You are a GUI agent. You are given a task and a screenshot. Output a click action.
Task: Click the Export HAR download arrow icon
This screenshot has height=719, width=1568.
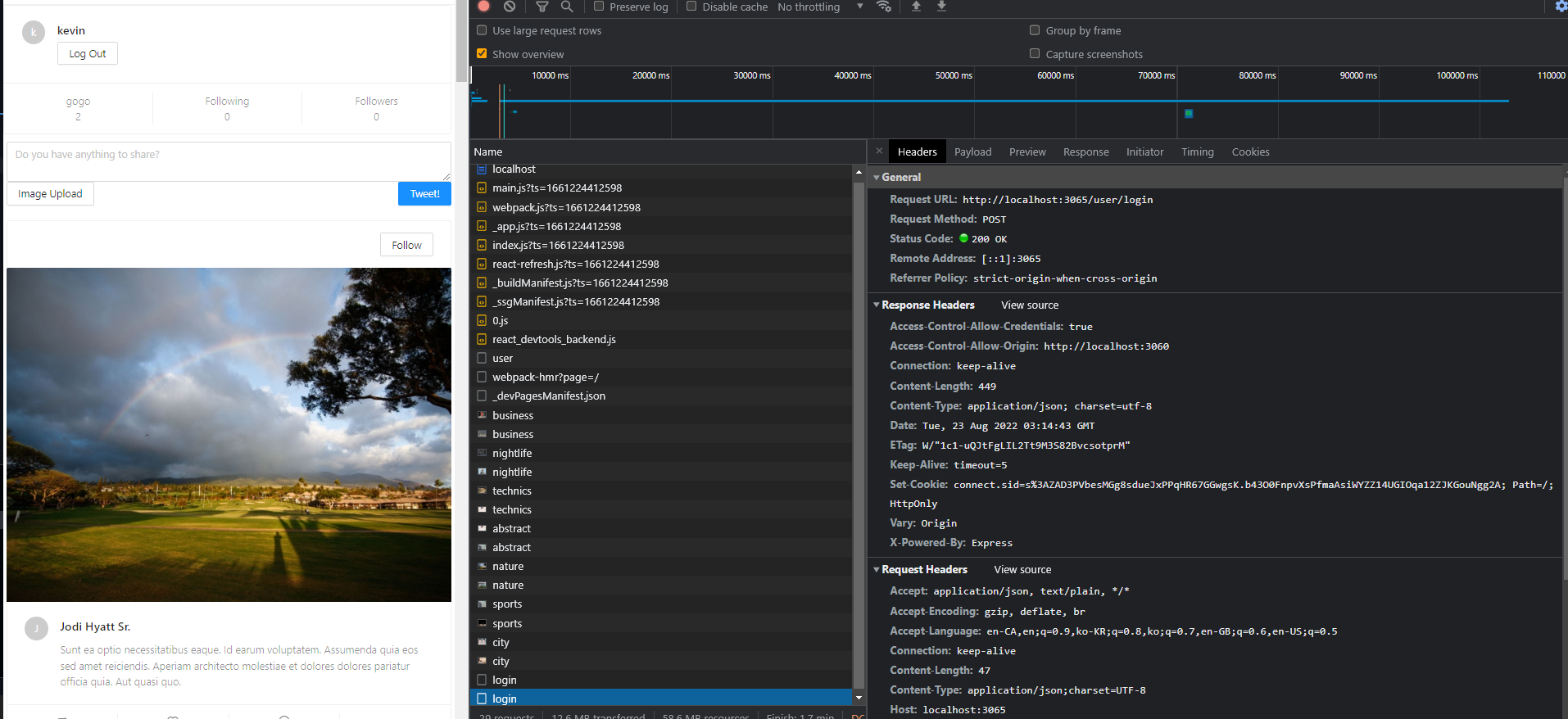pyautogui.click(x=941, y=6)
